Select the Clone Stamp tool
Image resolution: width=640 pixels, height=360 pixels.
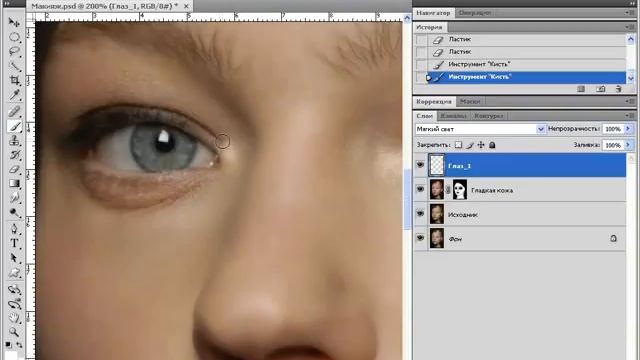14,141
